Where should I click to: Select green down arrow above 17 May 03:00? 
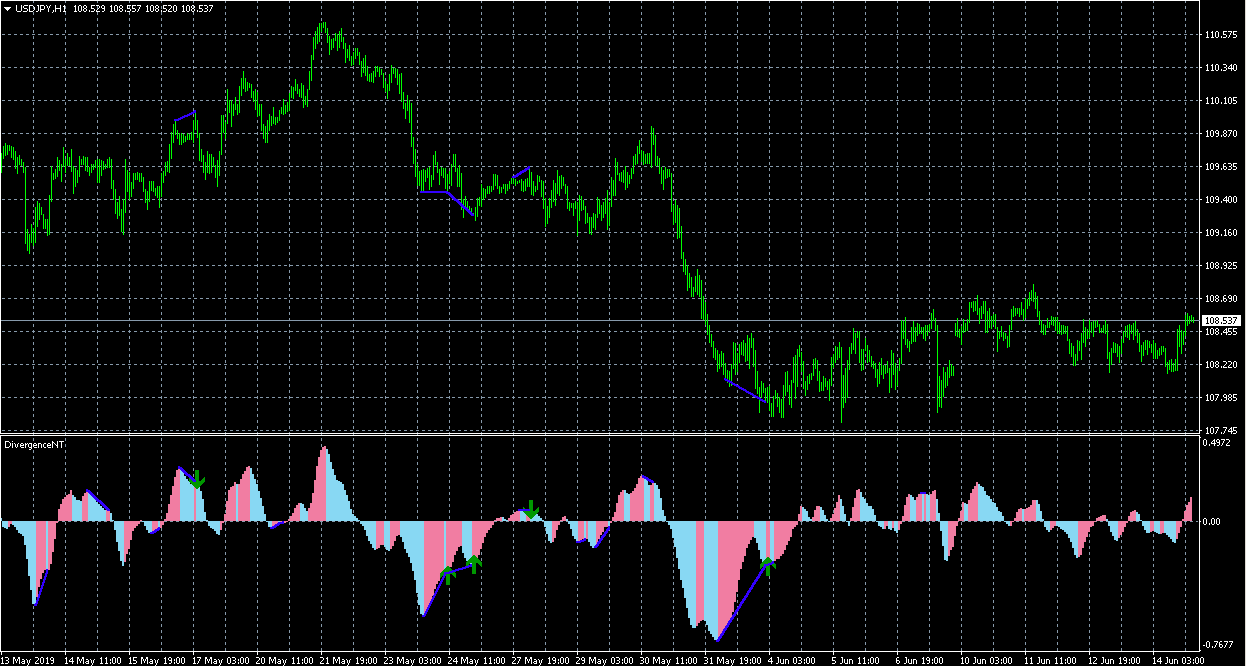click(198, 479)
